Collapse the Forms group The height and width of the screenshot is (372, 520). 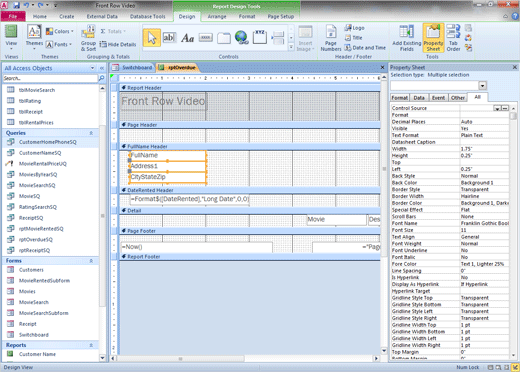tap(91, 261)
